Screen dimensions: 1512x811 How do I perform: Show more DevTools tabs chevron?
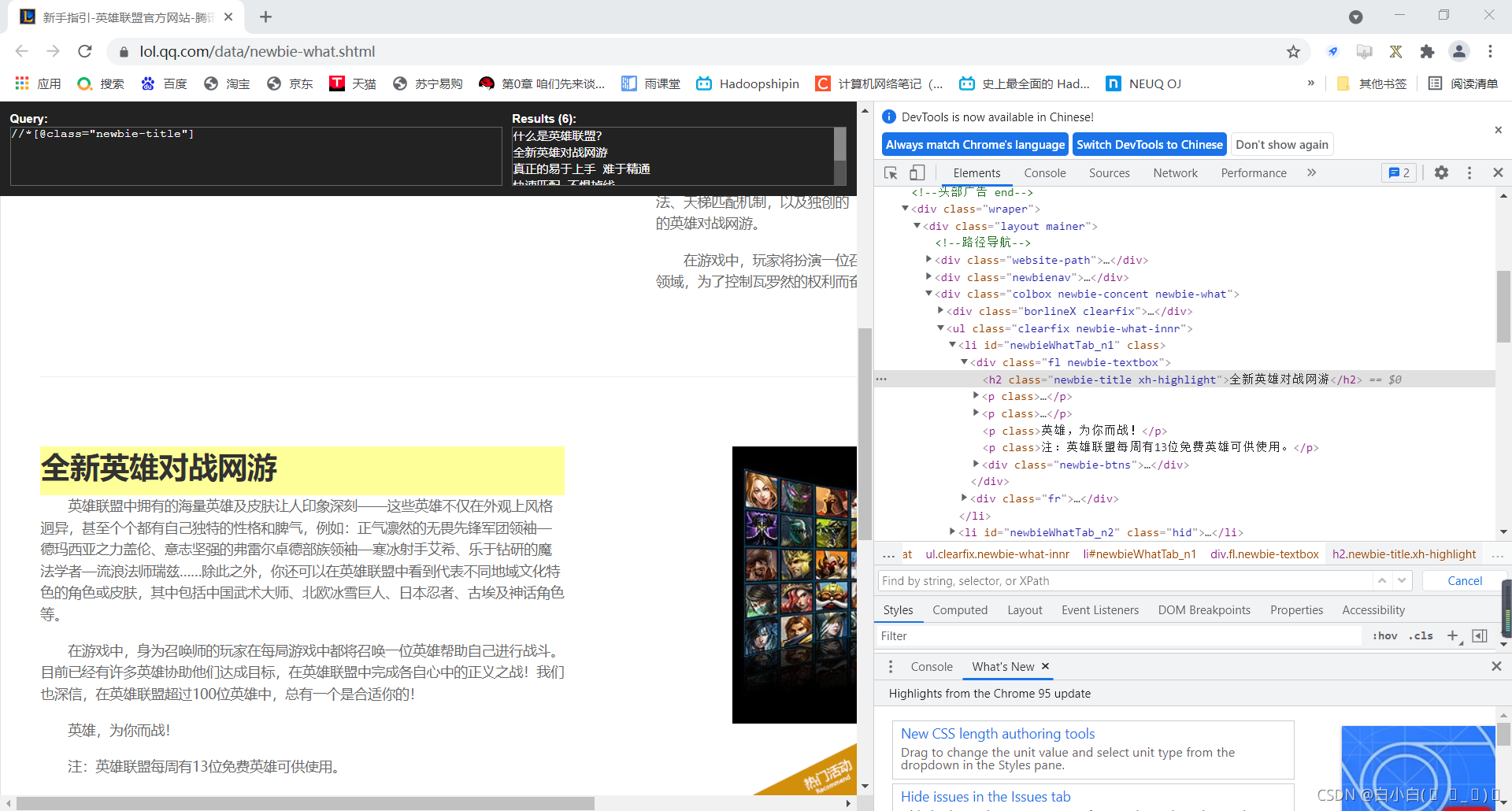point(1311,172)
